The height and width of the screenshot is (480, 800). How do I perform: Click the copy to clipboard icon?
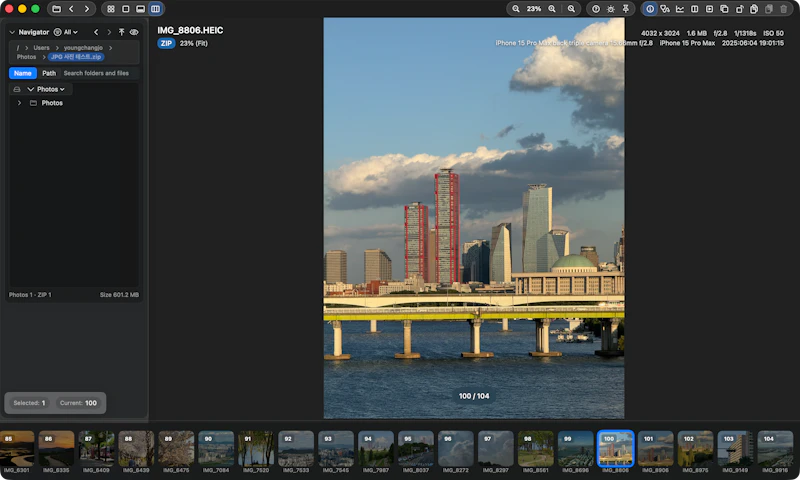click(x=754, y=9)
